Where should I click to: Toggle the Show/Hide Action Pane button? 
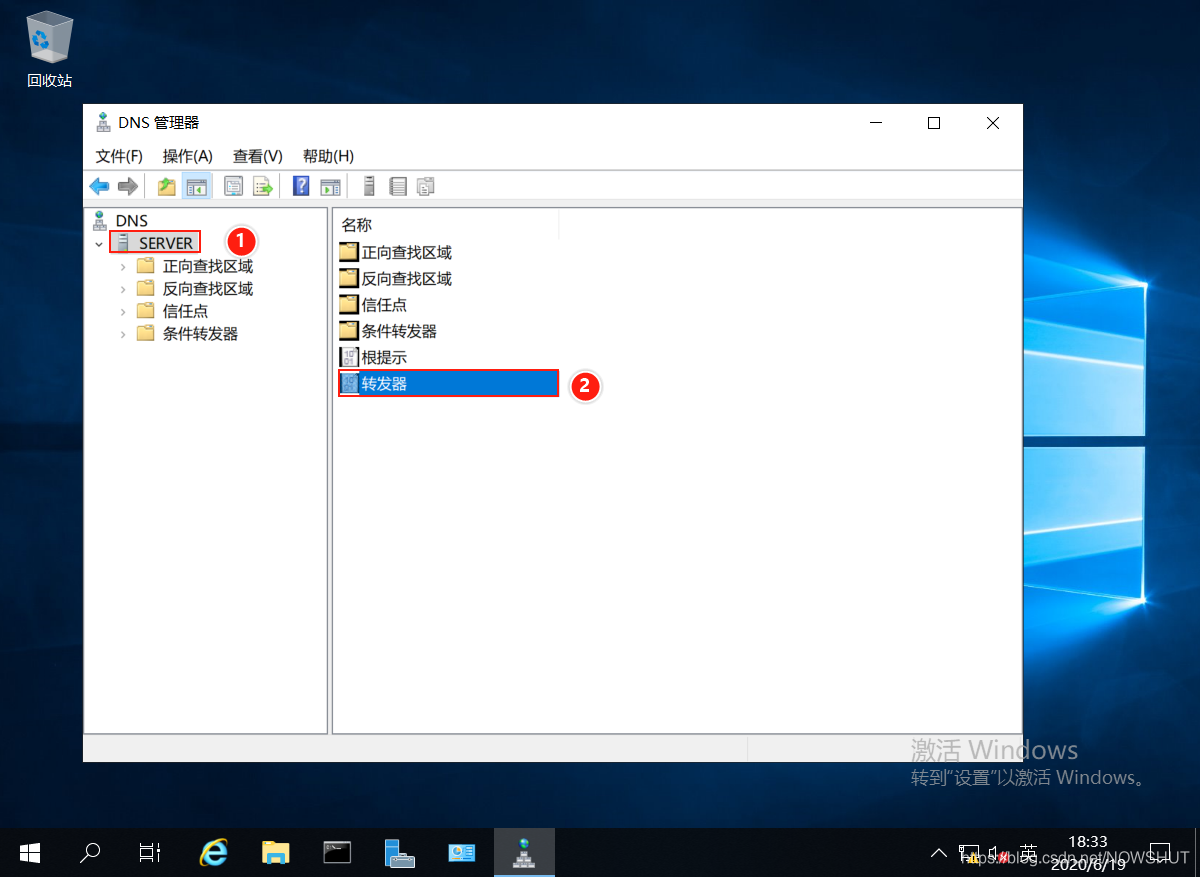[330, 186]
